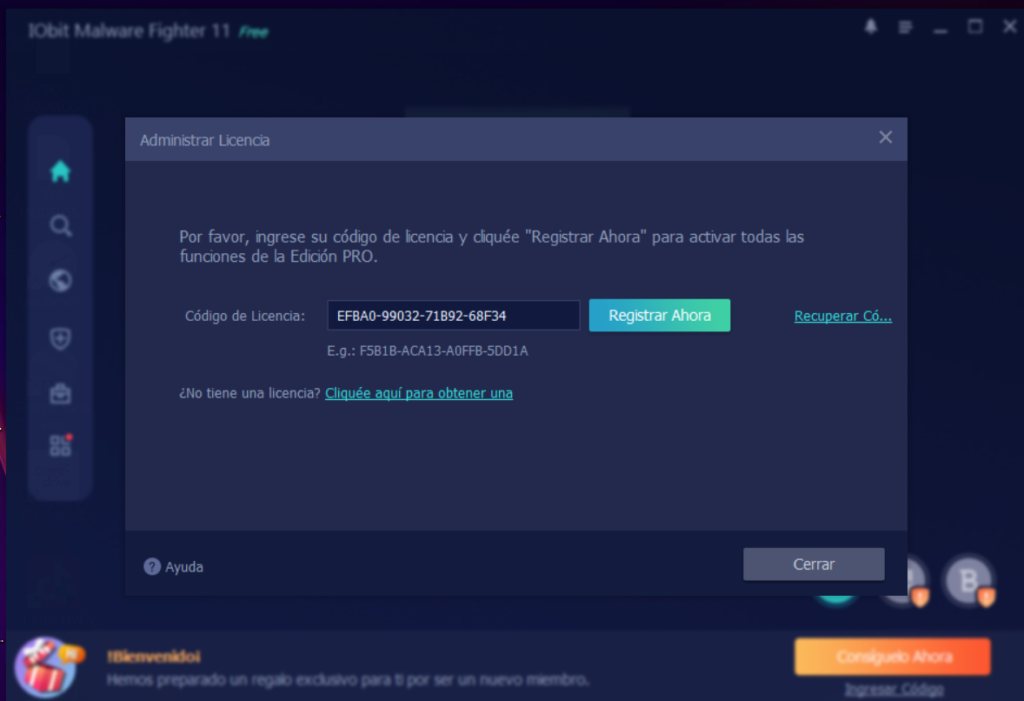Click the Administrar Licencia dialog title
1024x701 pixels.
pos(204,140)
